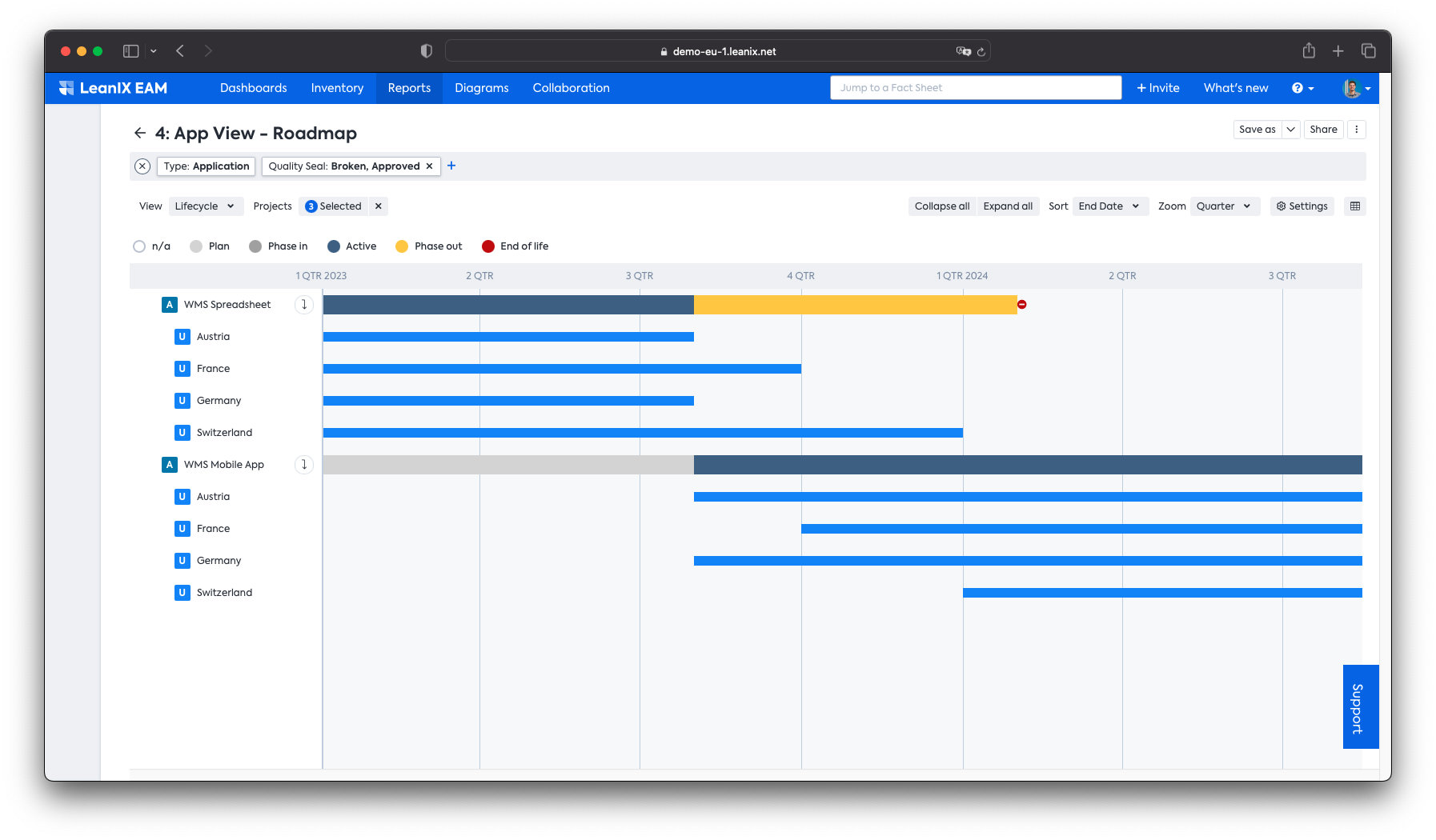
Task: Toggle the Phase out lifecycle legend
Action: (429, 246)
